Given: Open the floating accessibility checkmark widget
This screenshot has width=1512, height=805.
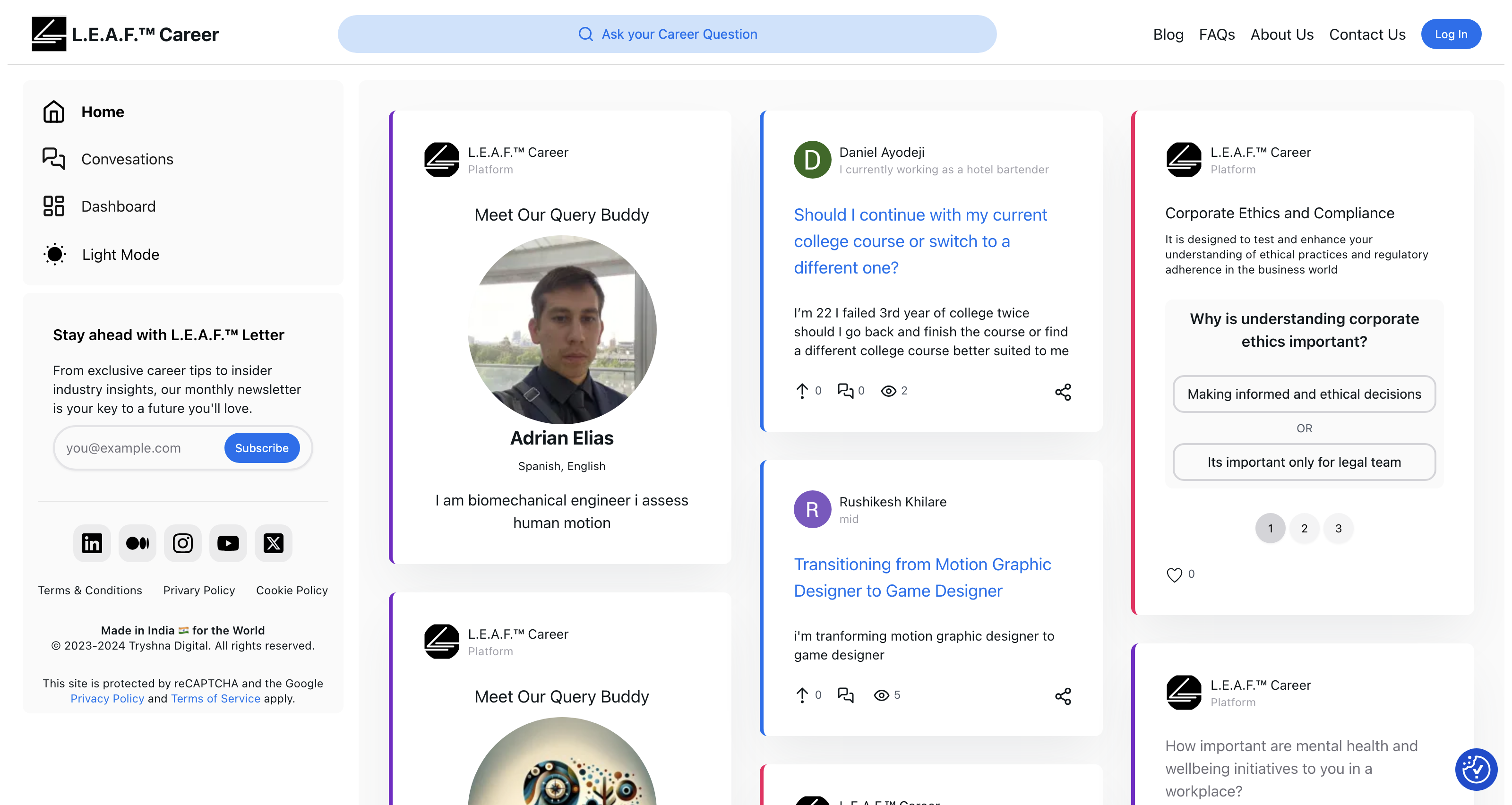Looking at the screenshot, I should [1476, 769].
